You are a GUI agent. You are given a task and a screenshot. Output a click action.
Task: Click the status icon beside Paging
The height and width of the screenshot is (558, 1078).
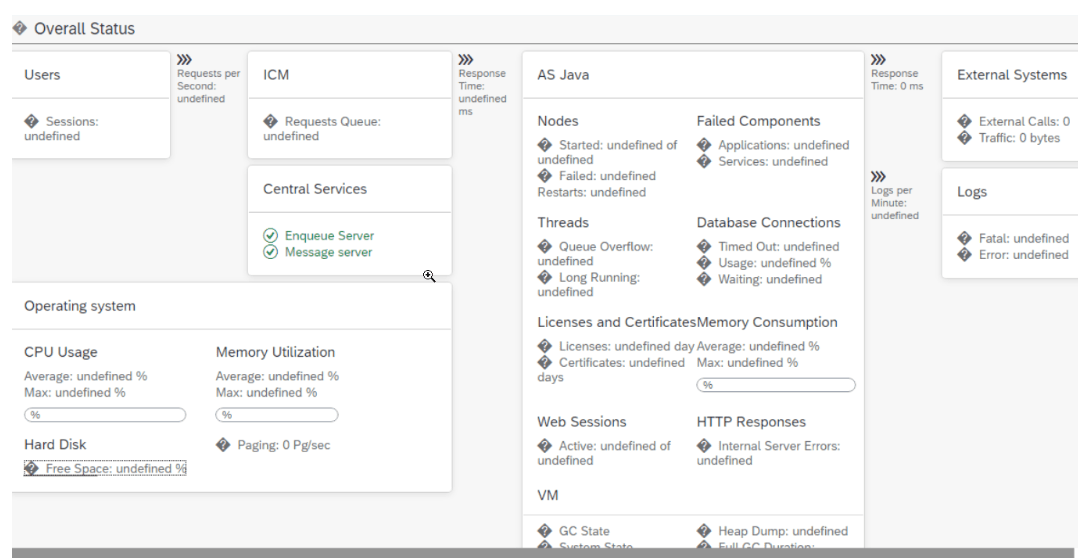[223, 445]
